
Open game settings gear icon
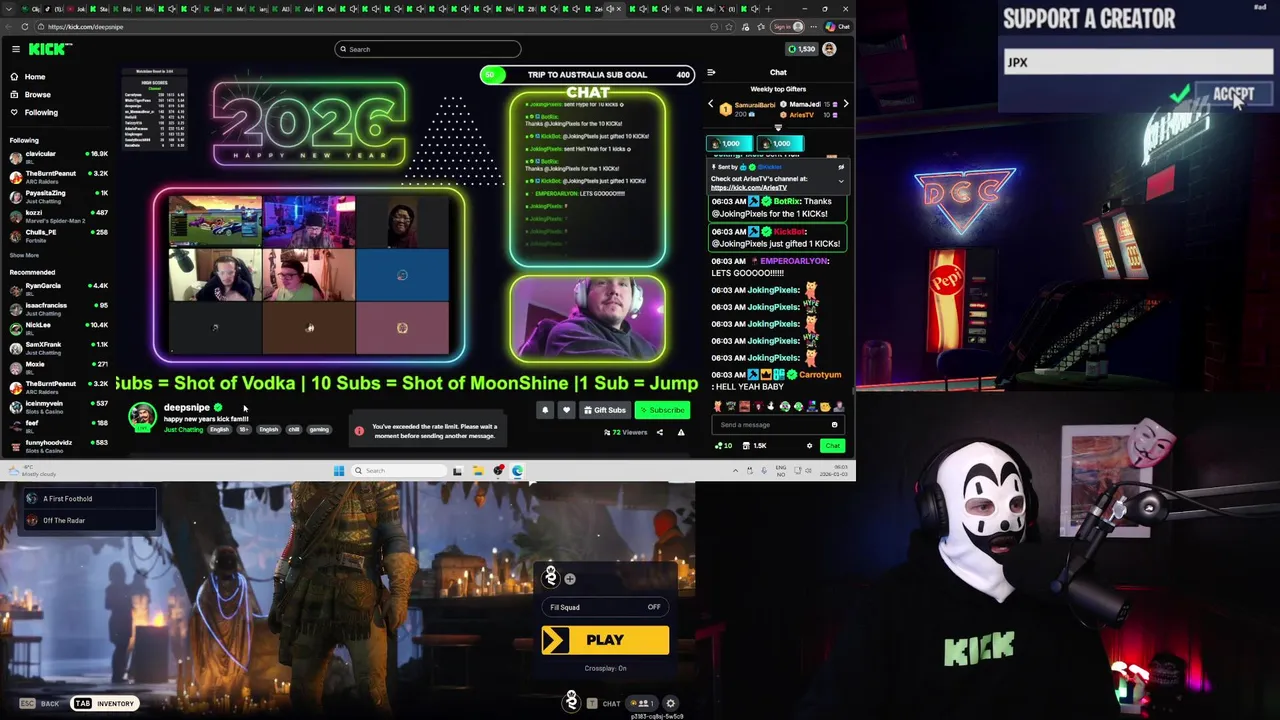(671, 704)
